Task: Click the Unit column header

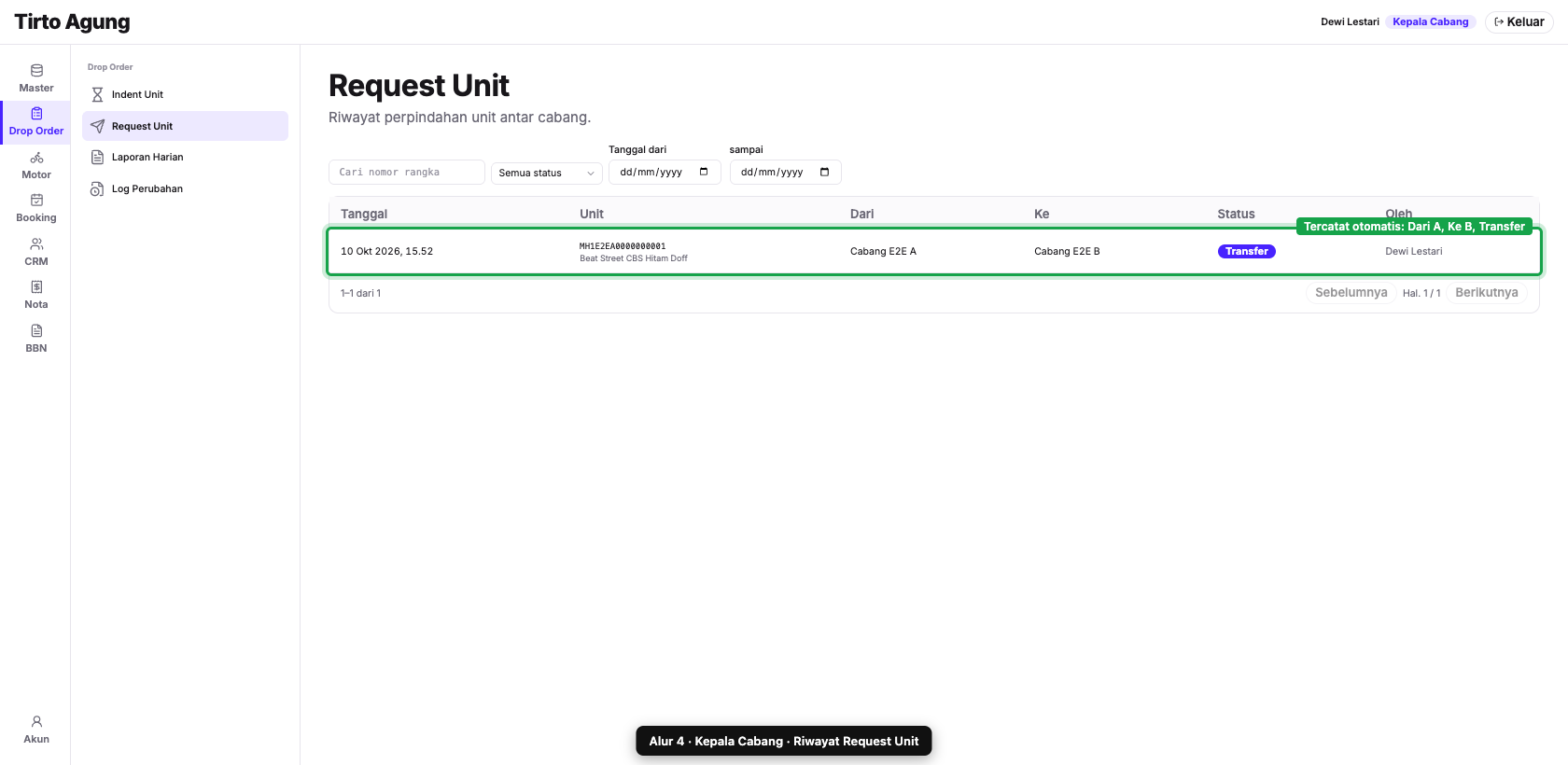Action: click(592, 214)
